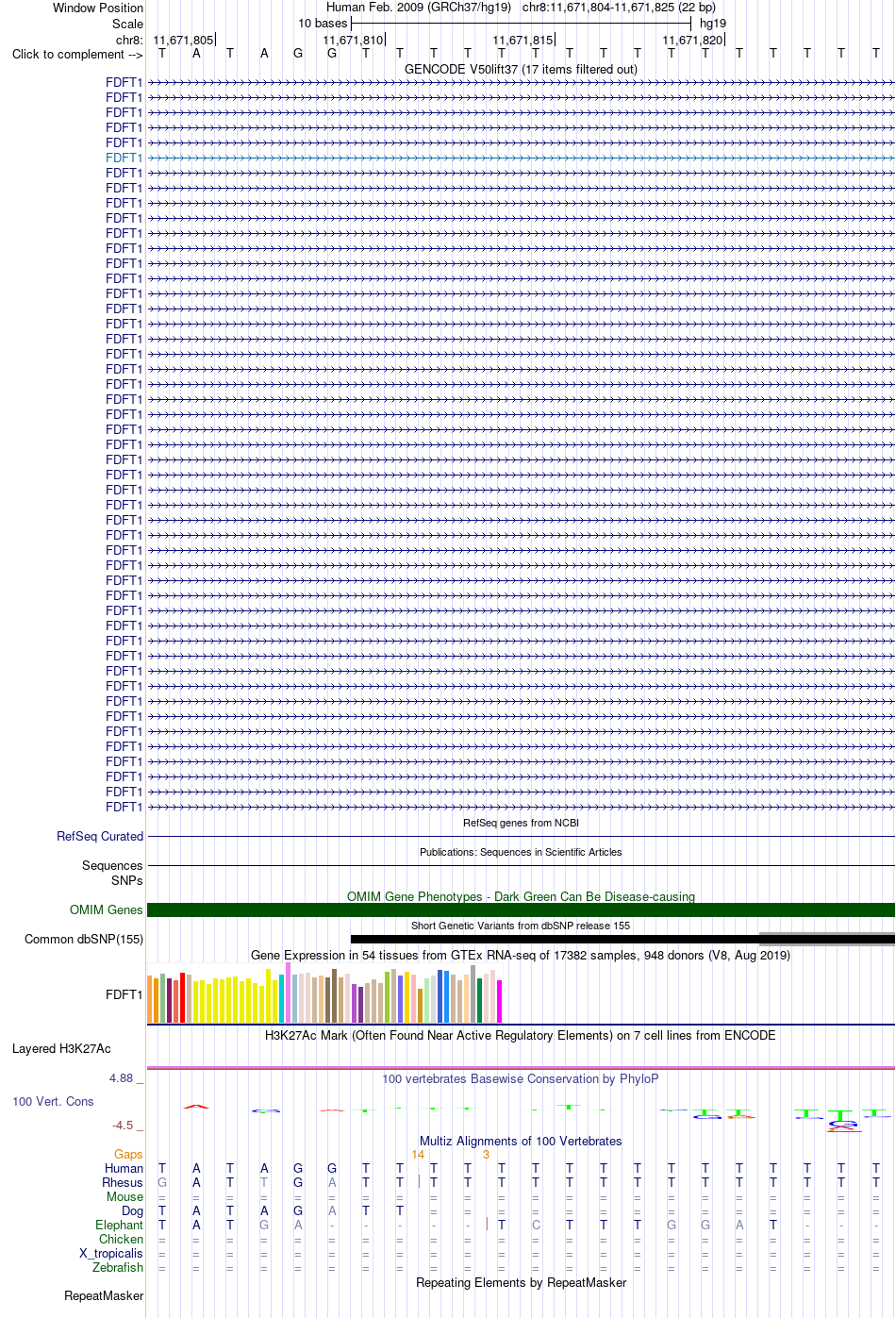Click the FDFT1 label beside GTEx chart
The image size is (896, 1318).
[124, 994]
